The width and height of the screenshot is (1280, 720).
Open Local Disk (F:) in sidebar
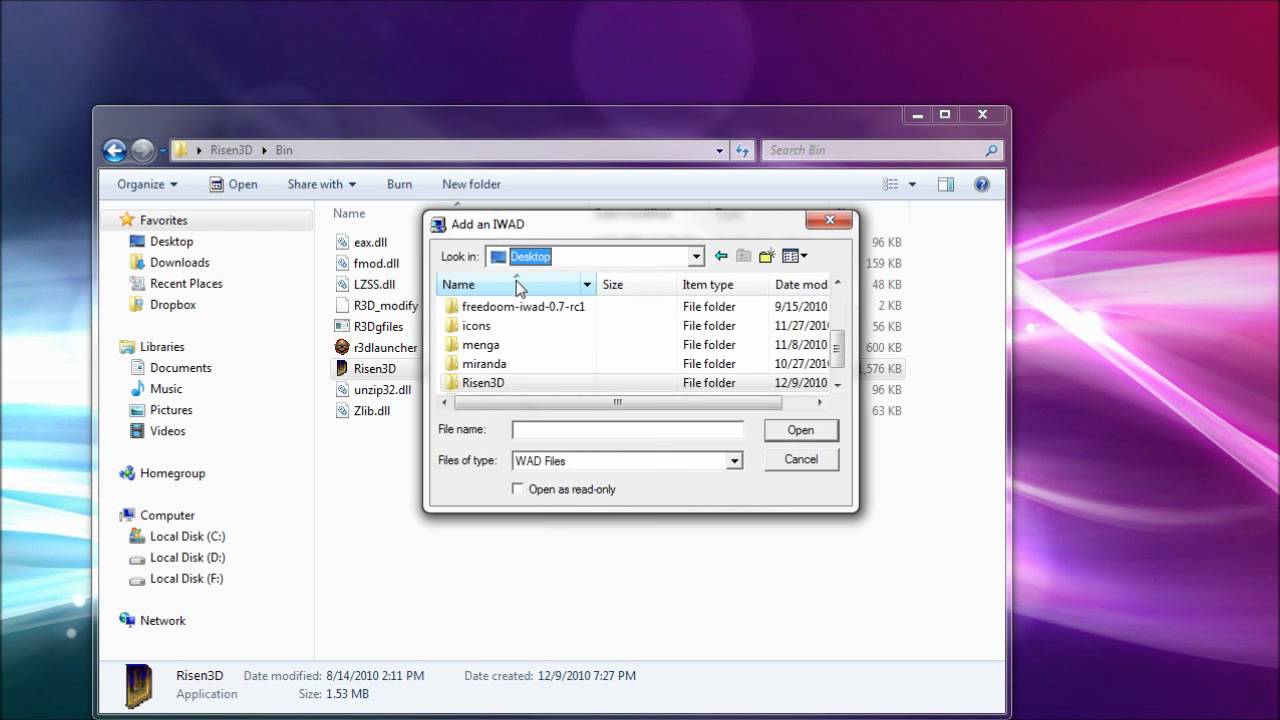(176, 578)
